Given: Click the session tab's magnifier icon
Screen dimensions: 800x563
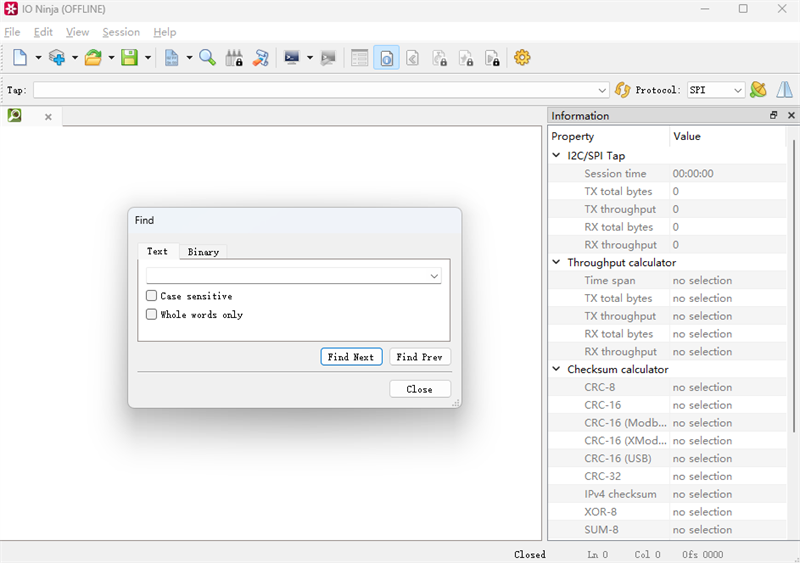Looking at the screenshot, I should click(14, 115).
